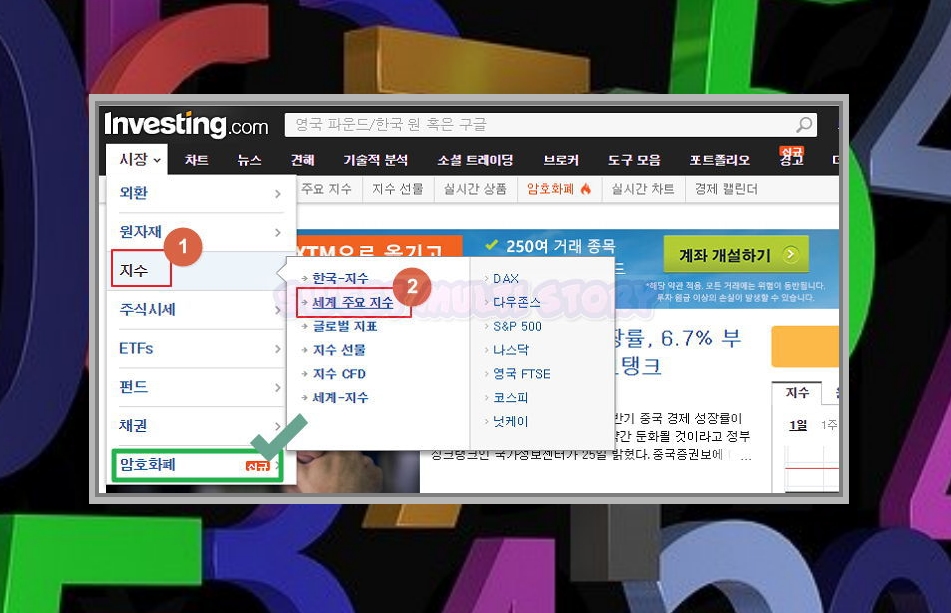Screen dimensions: 951x613
Task: Open the 코스피 index link
Action: click(511, 398)
